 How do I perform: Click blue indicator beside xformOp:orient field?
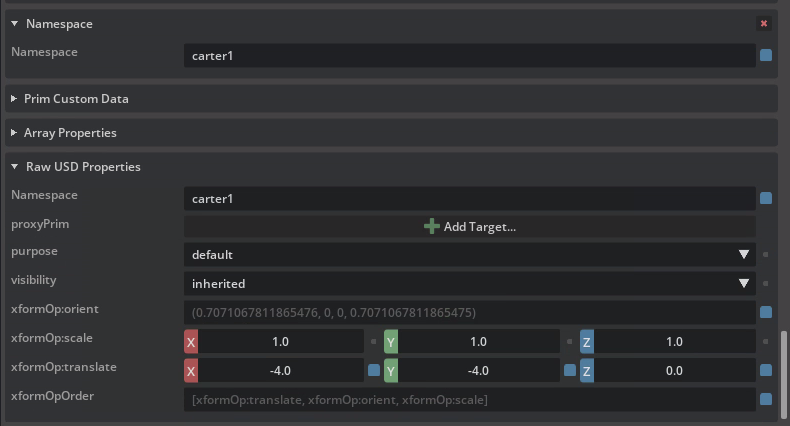point(766,312)
